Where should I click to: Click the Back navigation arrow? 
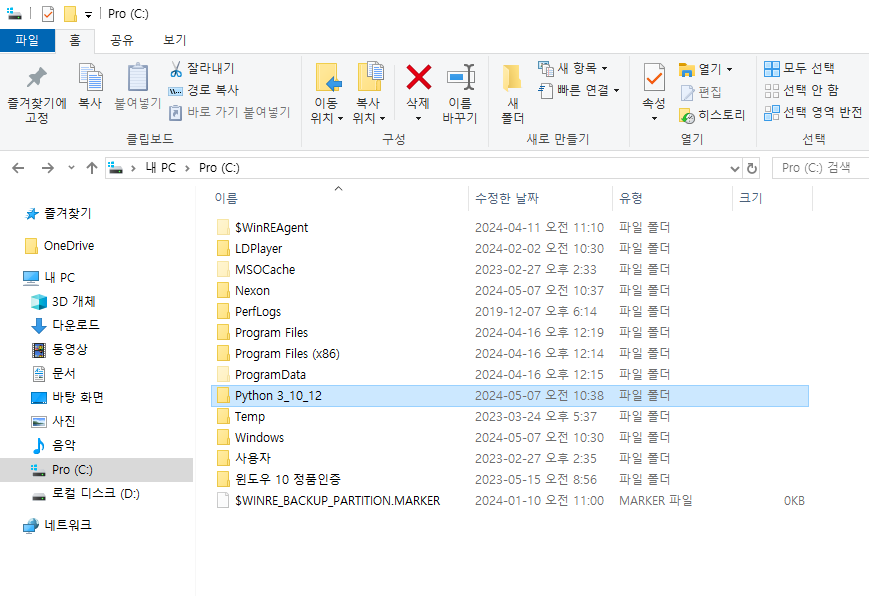click(x=18, y=168)
